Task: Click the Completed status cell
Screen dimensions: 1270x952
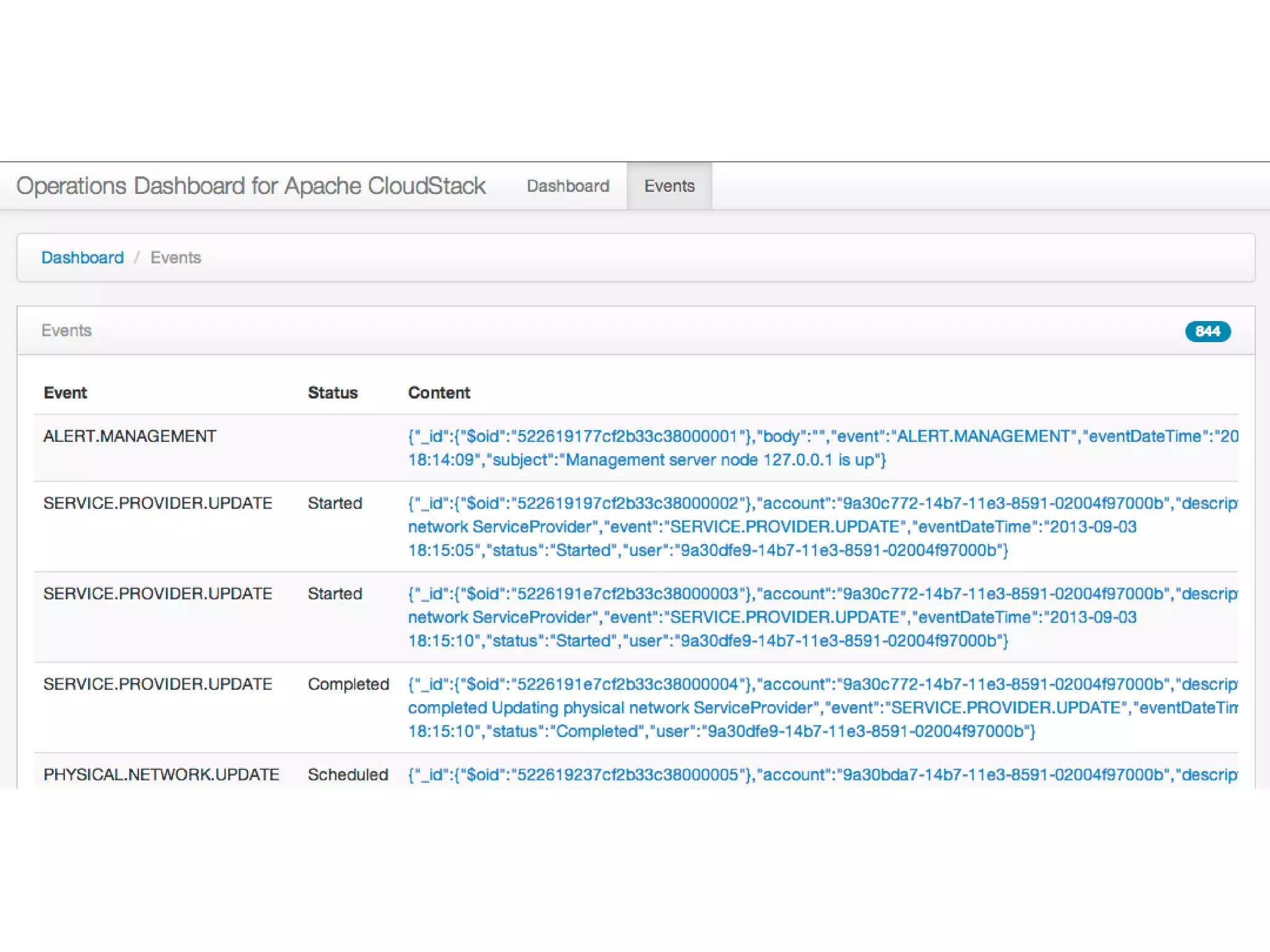Action: pos(348,684)
